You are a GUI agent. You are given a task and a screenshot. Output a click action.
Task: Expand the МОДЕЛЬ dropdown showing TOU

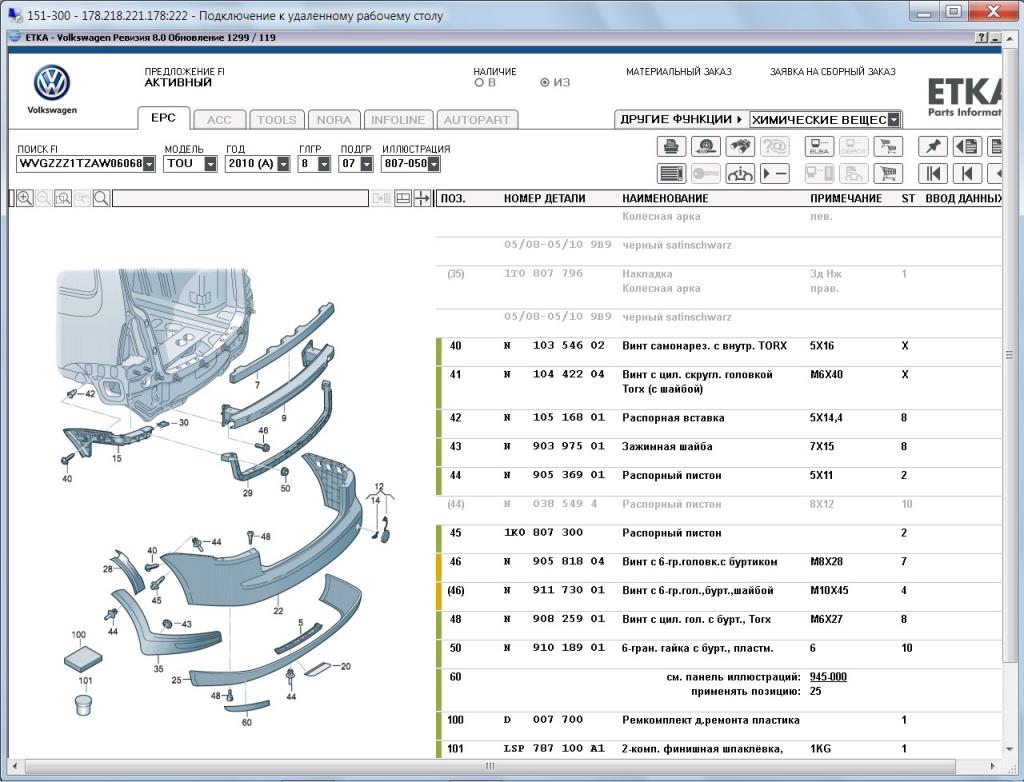pos(210,164)
